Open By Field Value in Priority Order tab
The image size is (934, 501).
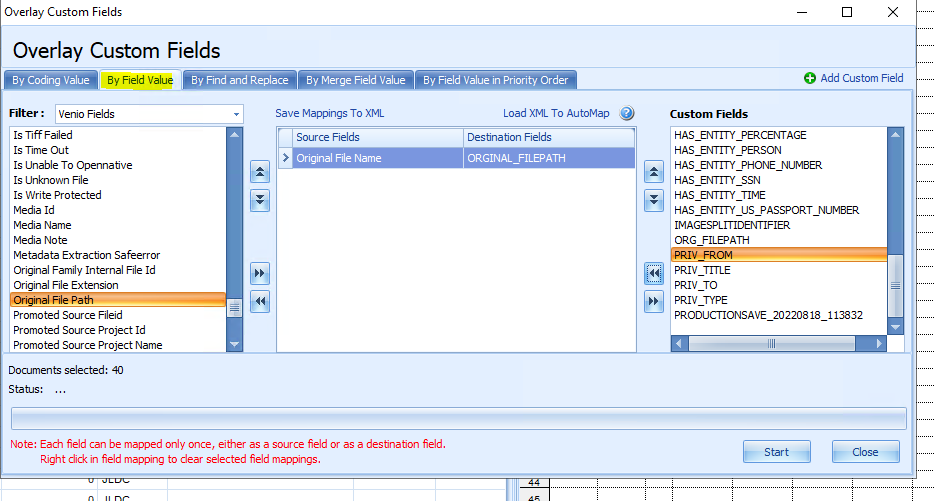click(496, 80)
